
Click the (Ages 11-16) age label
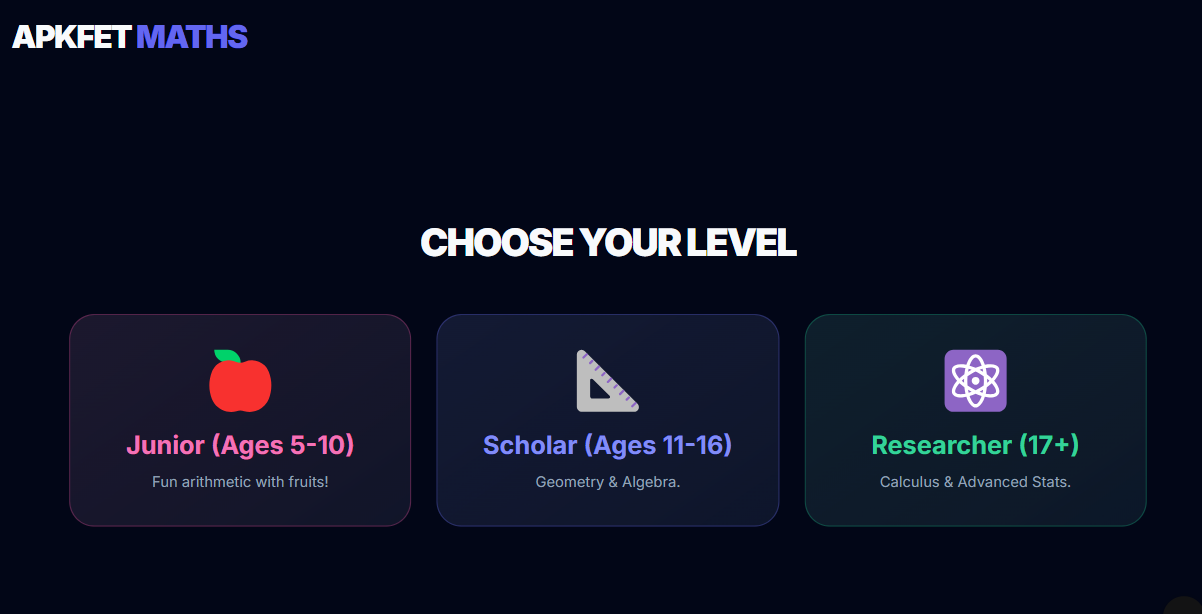[658, 445]
